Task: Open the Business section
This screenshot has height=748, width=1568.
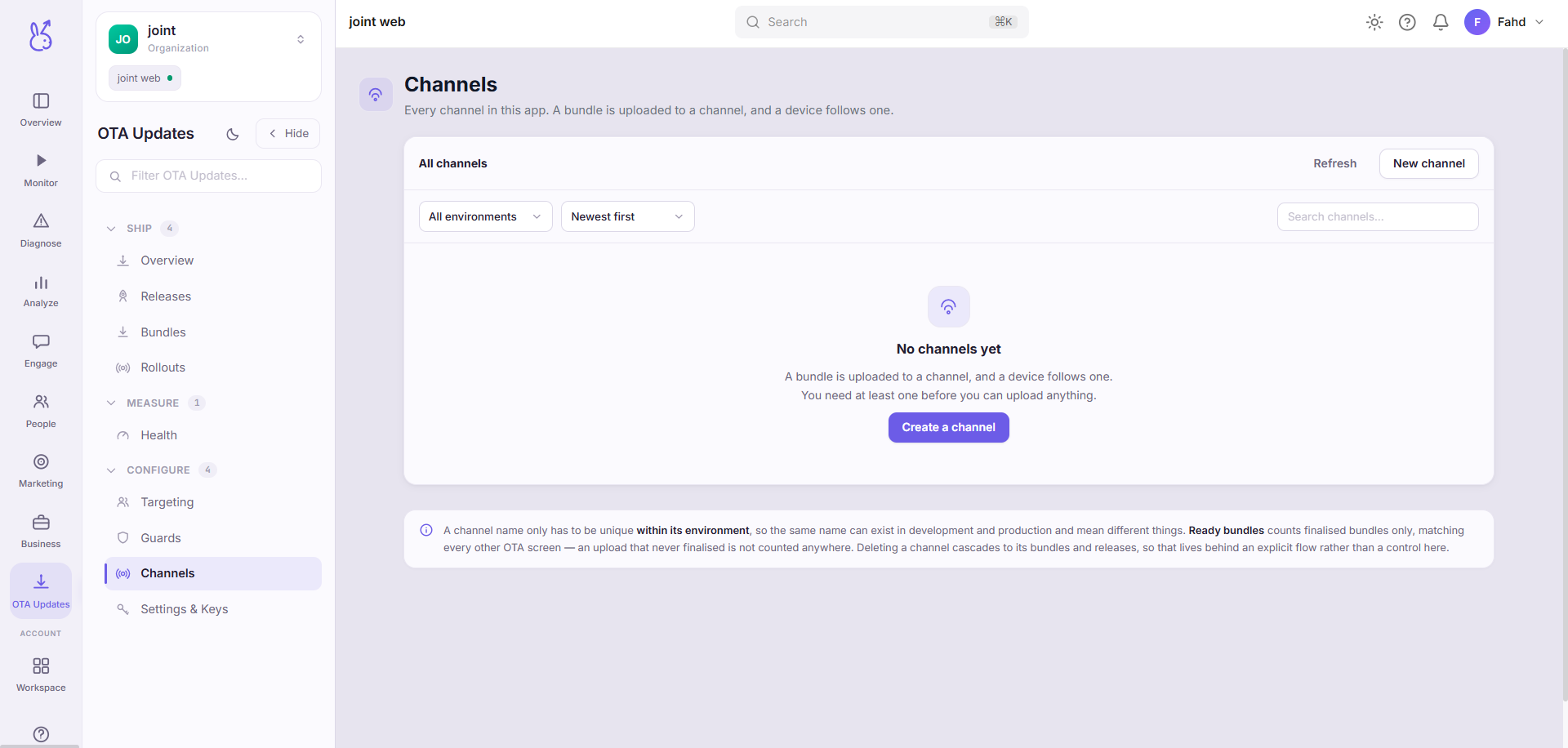Action: point(41,532)
